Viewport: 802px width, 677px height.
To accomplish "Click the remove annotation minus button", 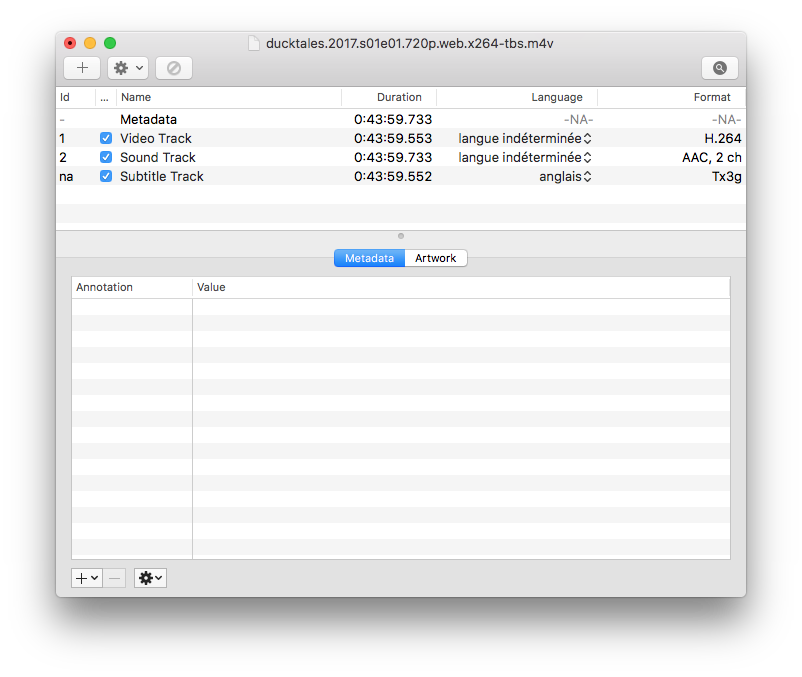I will click(x=115, y=578).
